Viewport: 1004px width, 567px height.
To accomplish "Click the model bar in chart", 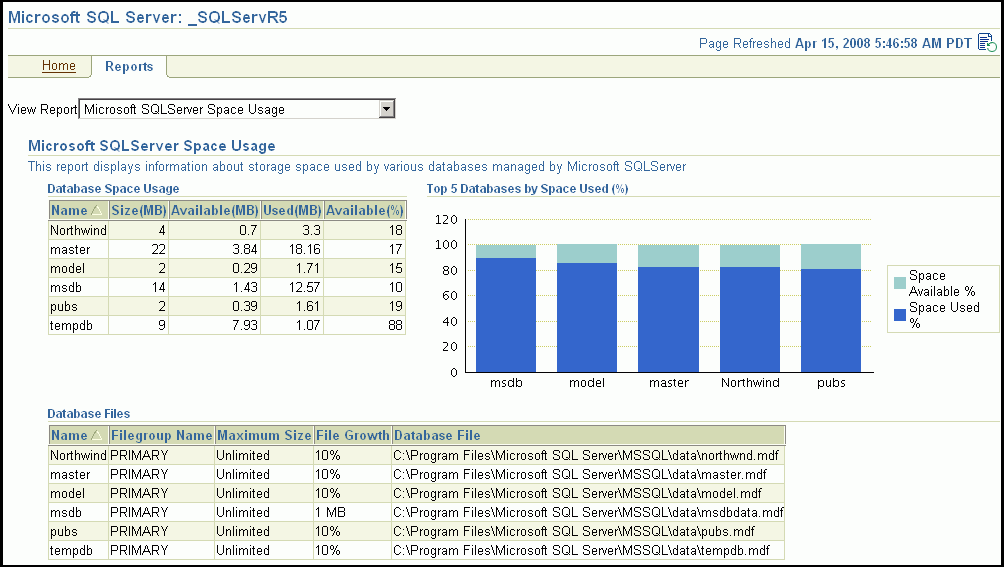I will (x=587, y=308).
